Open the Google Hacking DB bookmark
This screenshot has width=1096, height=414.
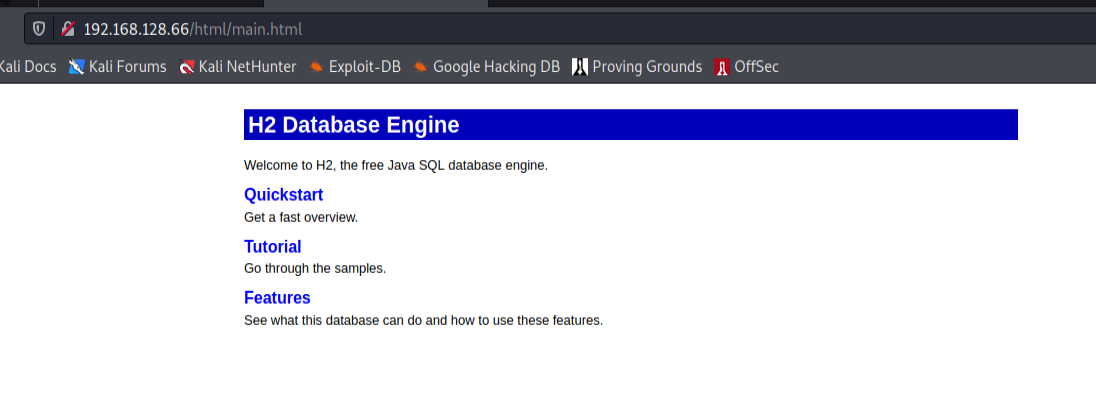[486, 66]
